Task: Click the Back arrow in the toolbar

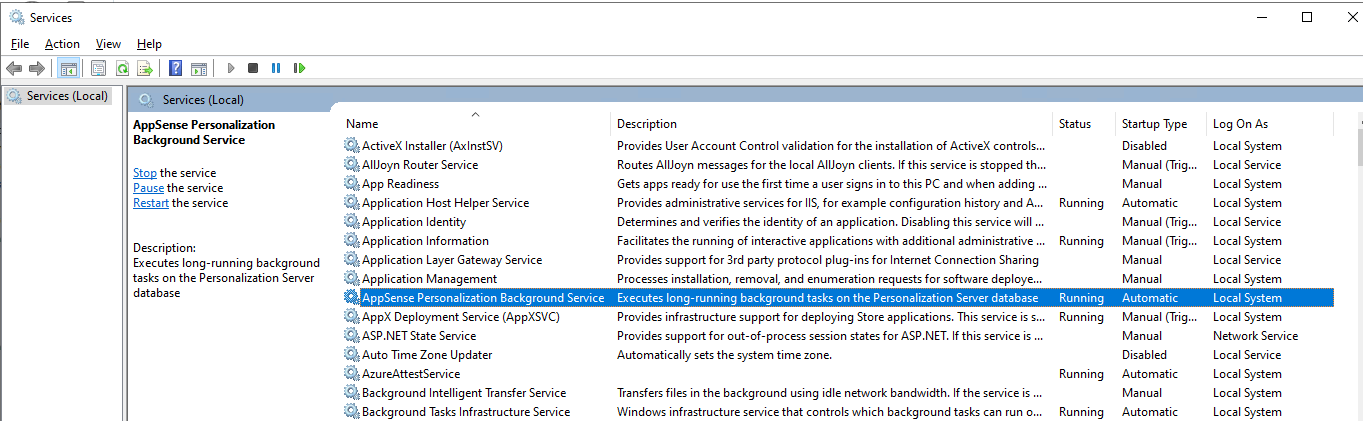Action: click(x=14, y=68)
